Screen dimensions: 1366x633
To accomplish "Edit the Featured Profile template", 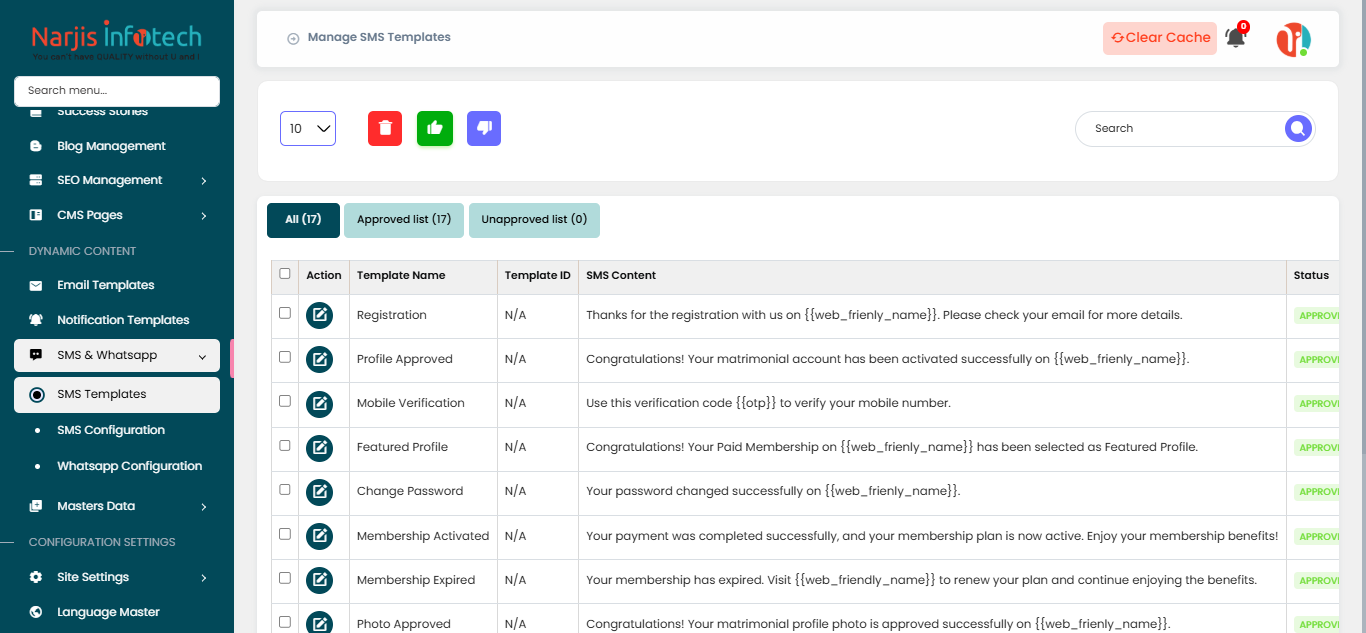I will [x=319, y=447].
